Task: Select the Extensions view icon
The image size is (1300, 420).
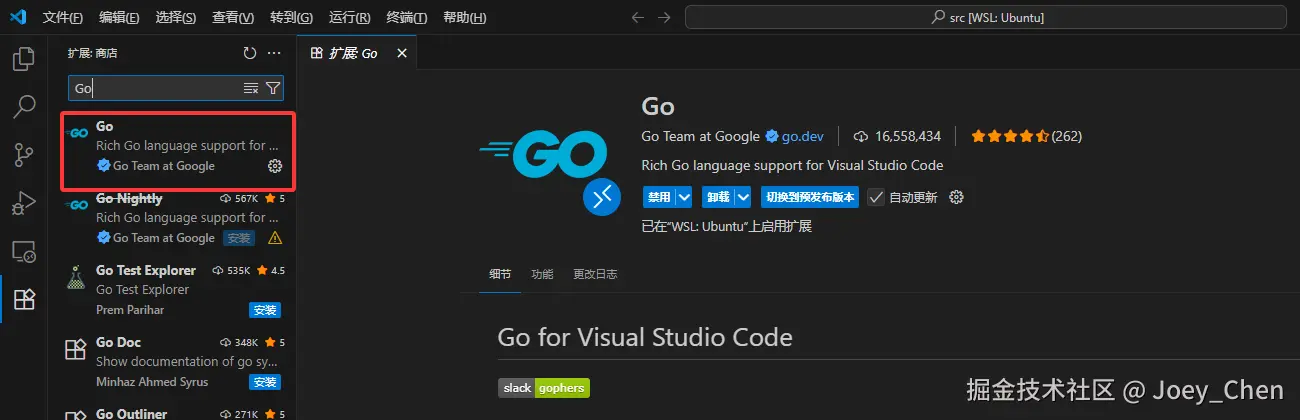Action: pos(23,299)
